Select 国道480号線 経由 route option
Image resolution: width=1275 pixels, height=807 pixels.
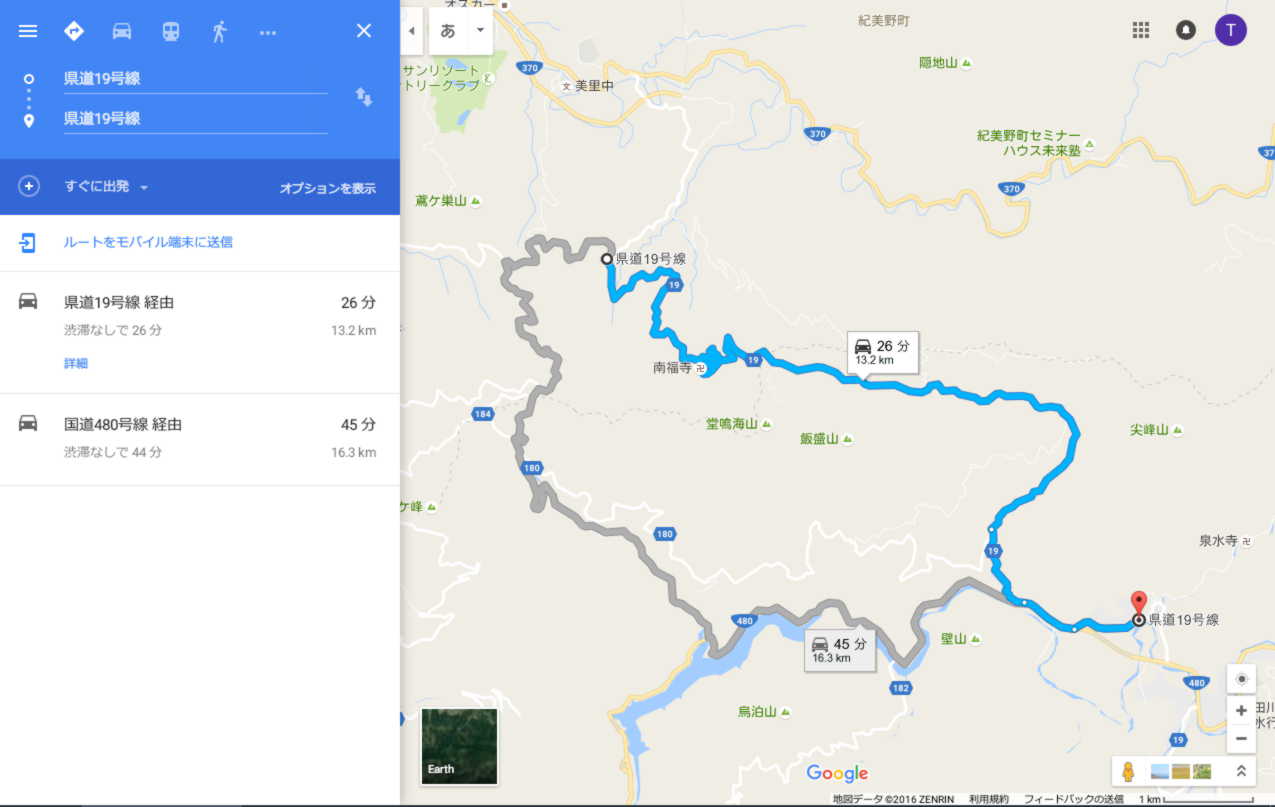(x=200, y=439)
